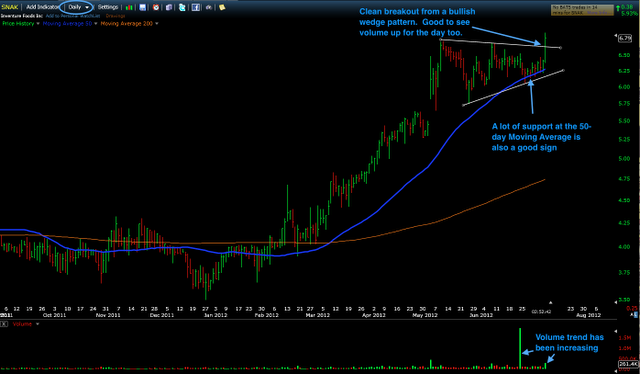Viewport: 640px width, 374px height.
Task: Click the volume axis top arrow
Action: pos(616,331)
